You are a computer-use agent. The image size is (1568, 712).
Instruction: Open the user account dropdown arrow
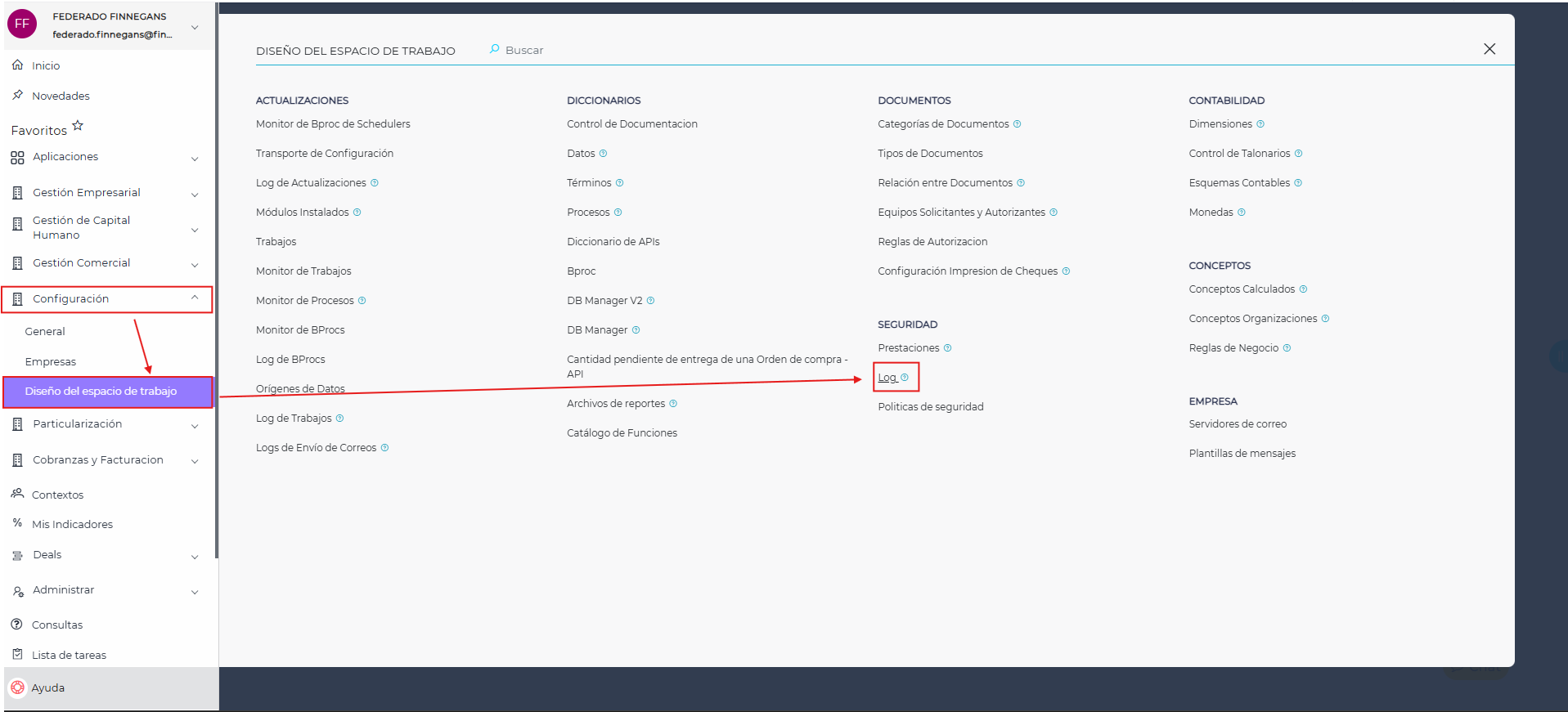coord(195,27)
